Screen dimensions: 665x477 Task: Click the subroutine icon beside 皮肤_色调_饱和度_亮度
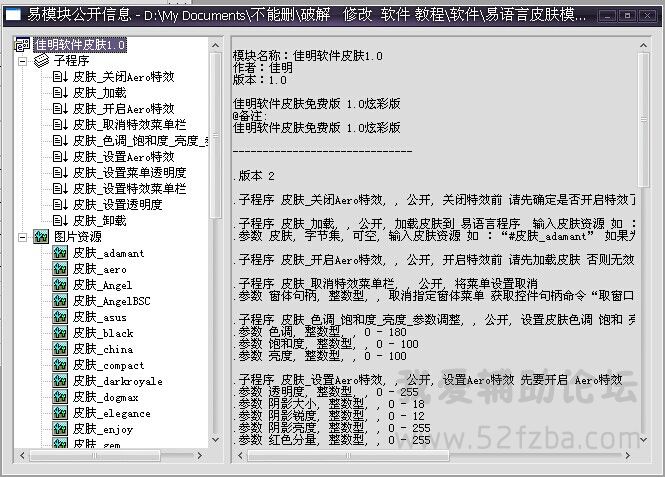pos(60,141)
